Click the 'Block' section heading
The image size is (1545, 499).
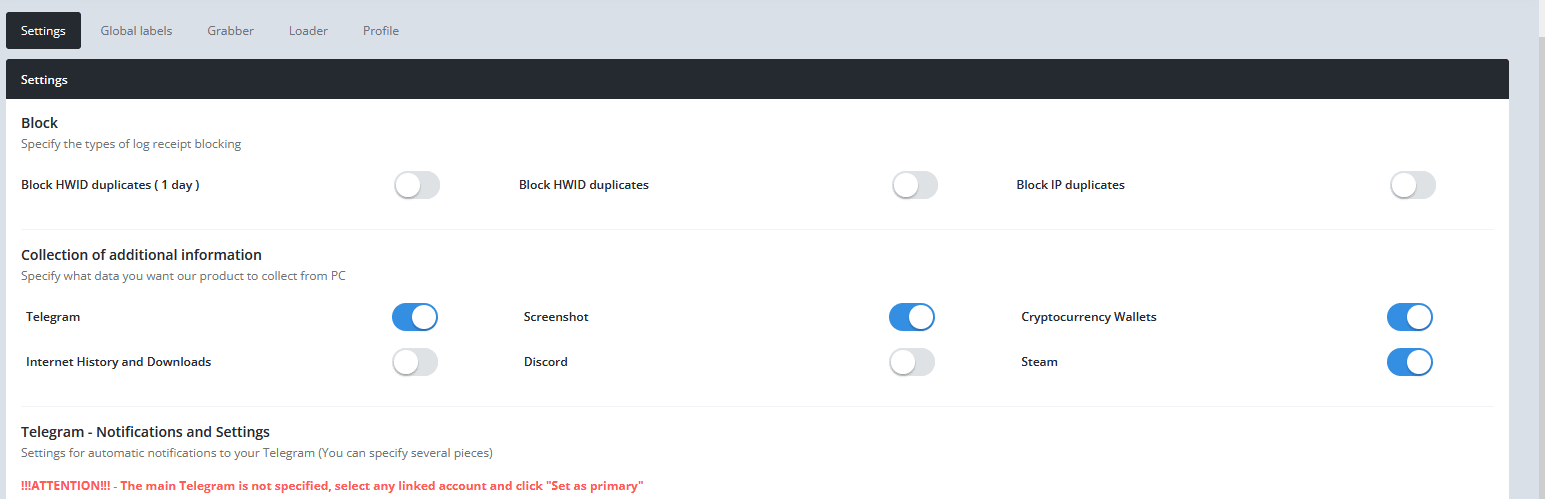click(40, 123)
